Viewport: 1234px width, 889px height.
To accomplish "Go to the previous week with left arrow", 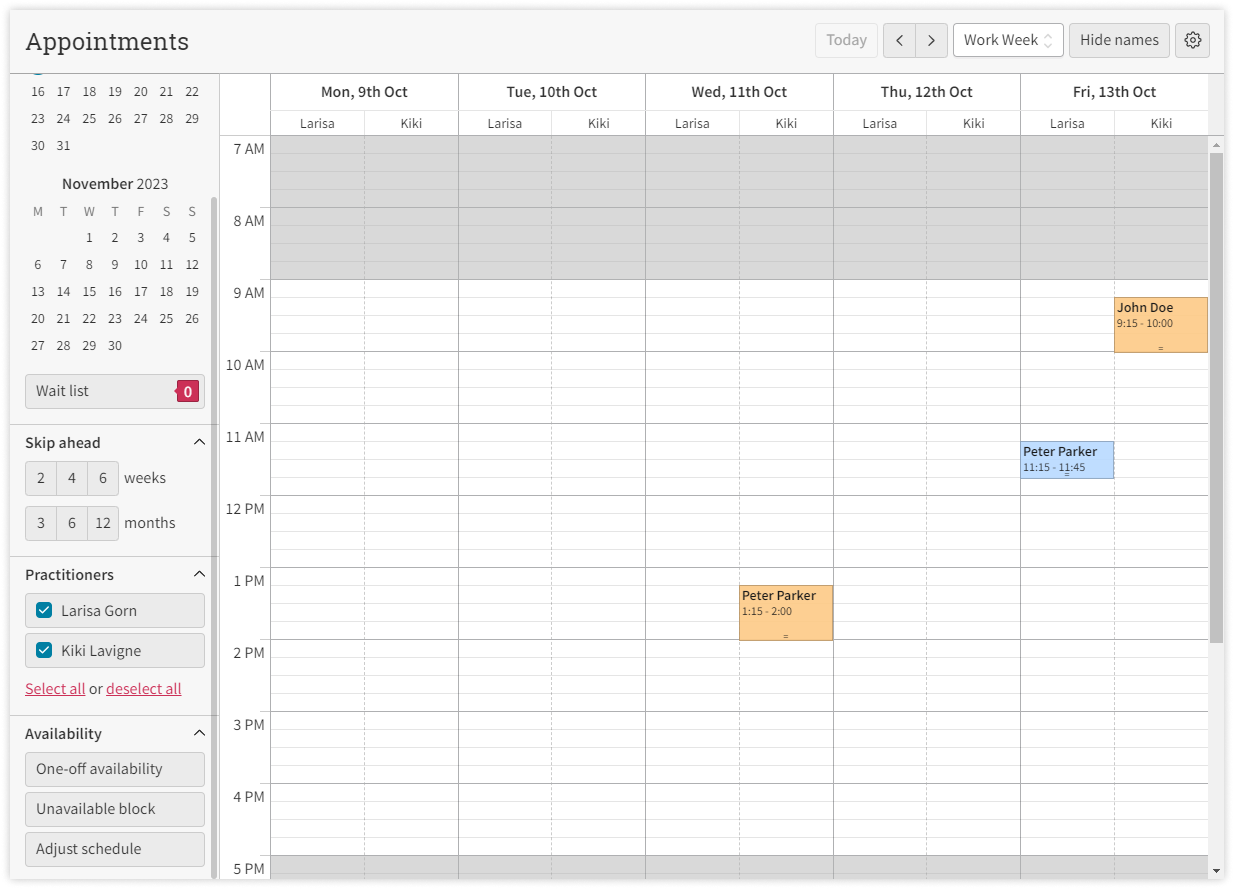I will pos(899,40).
